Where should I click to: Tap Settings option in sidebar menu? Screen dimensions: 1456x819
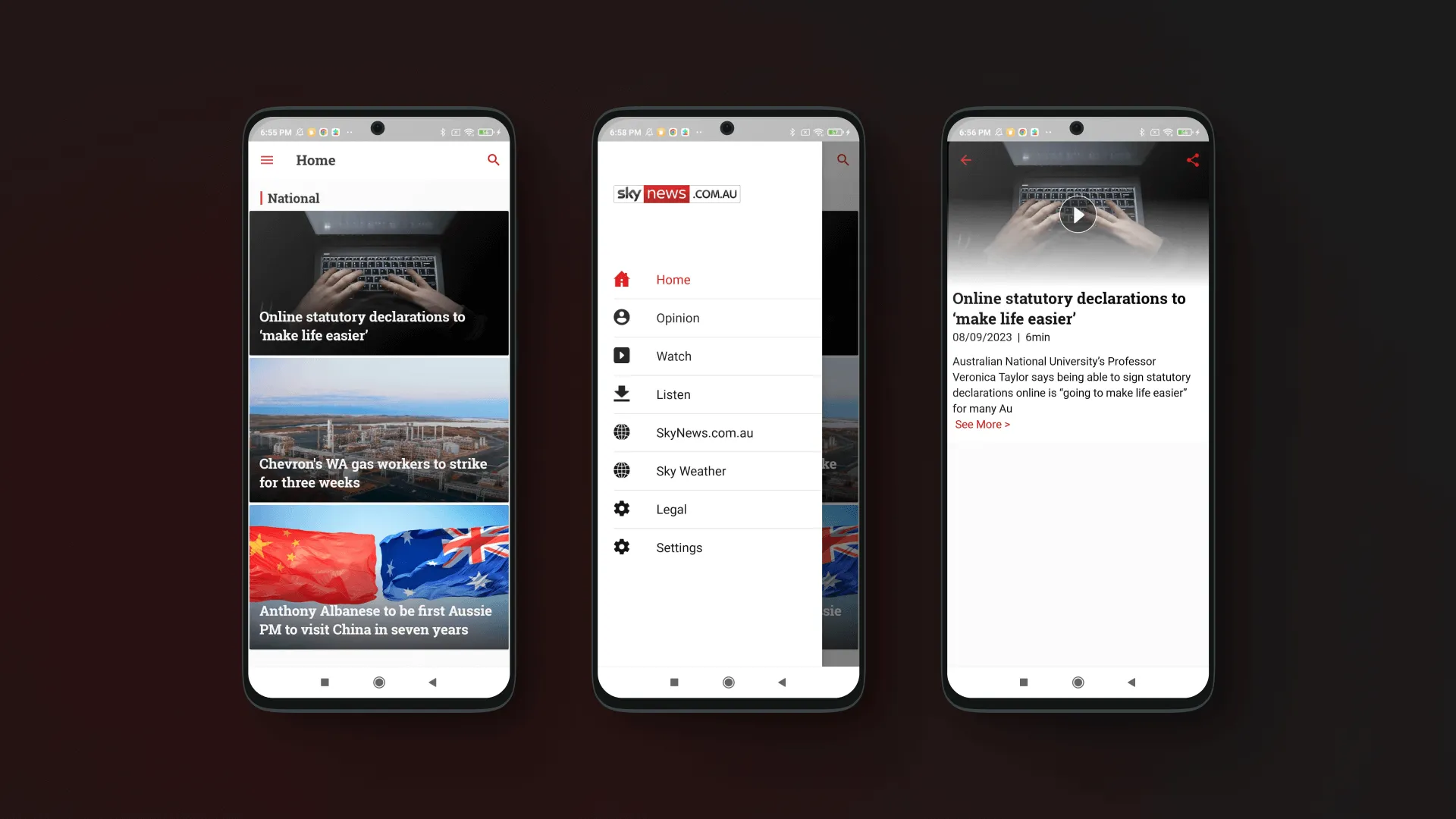point(679,547)
